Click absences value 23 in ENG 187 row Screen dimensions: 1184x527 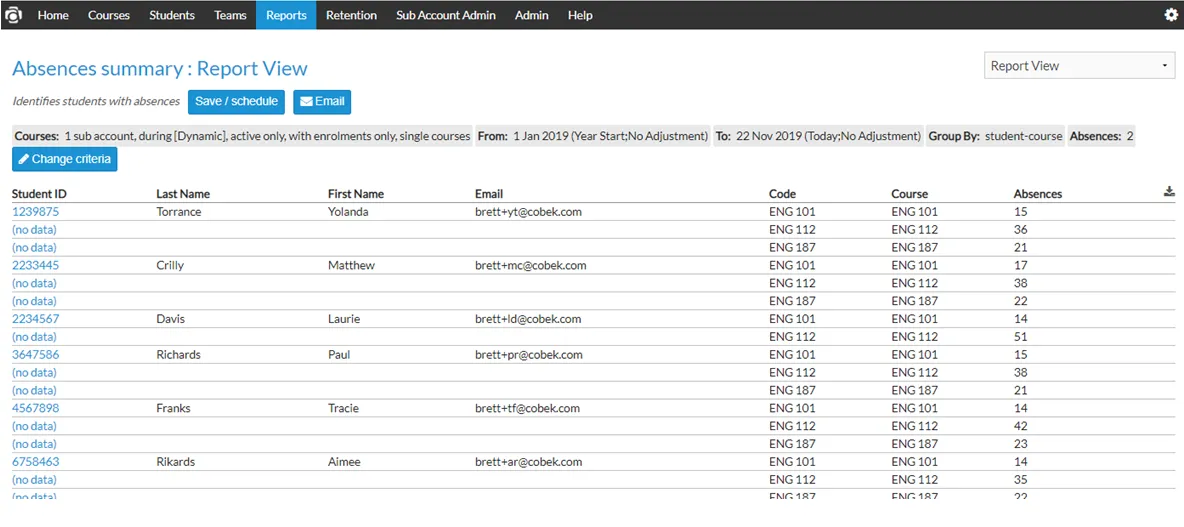1020,445
